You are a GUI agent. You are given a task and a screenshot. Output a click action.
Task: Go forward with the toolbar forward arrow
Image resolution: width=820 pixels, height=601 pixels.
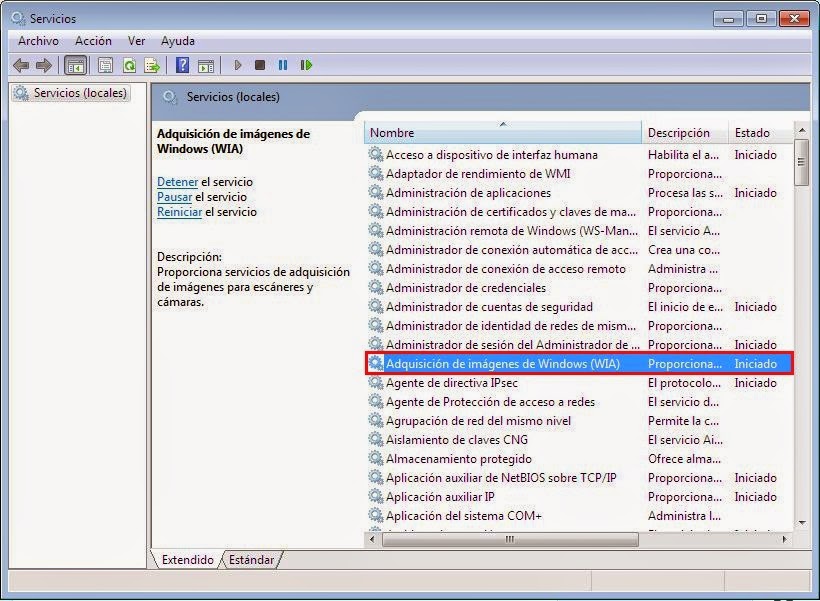44,65
